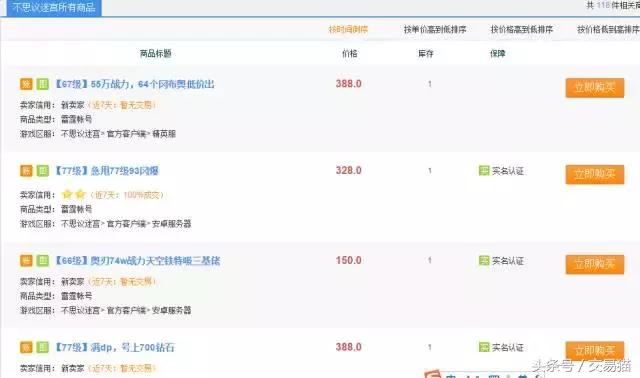Viewport: 640px width, 378px height.
Task: Click the 库存 column header
Action: click(x=426, y=53)
